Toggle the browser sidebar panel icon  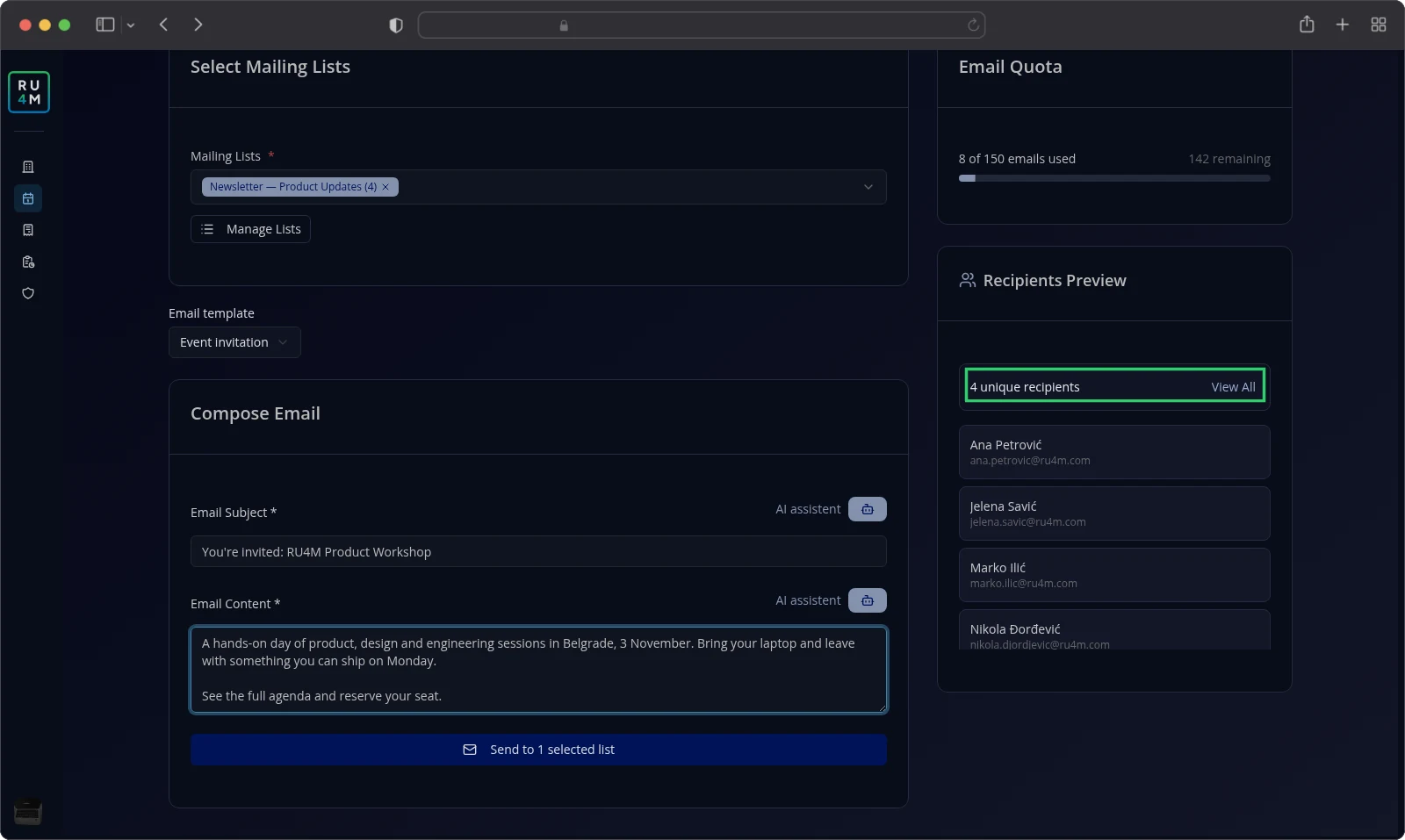[x=105, y=25]
